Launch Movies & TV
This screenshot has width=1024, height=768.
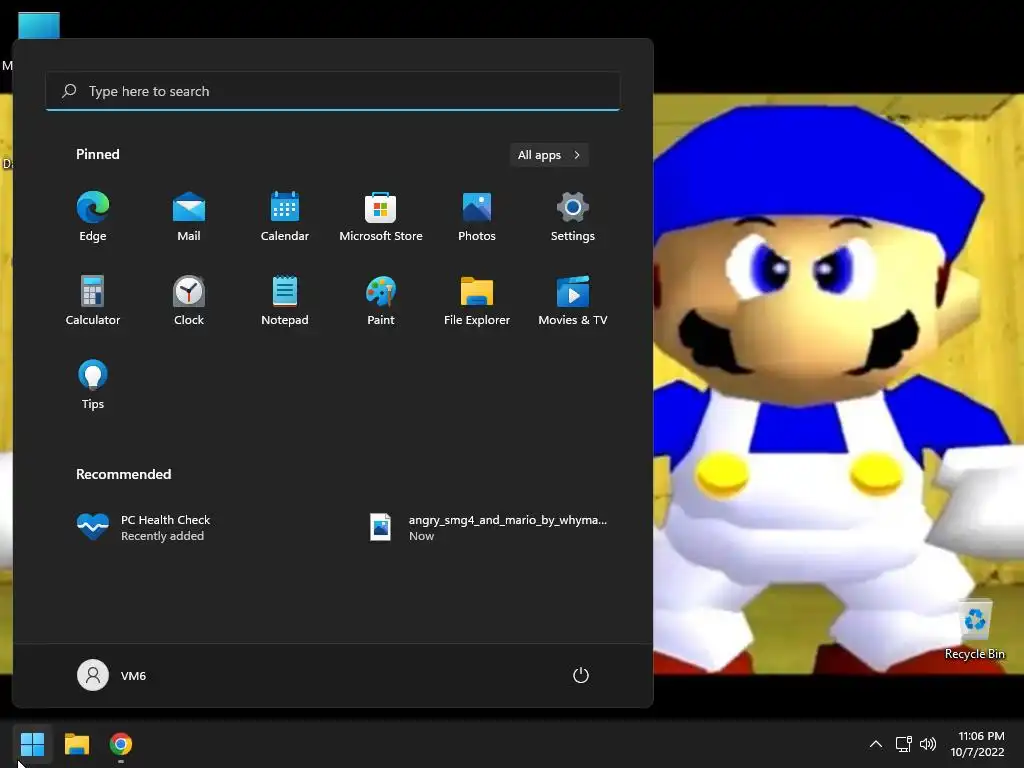pyautogui.click(x=573, y=301)
